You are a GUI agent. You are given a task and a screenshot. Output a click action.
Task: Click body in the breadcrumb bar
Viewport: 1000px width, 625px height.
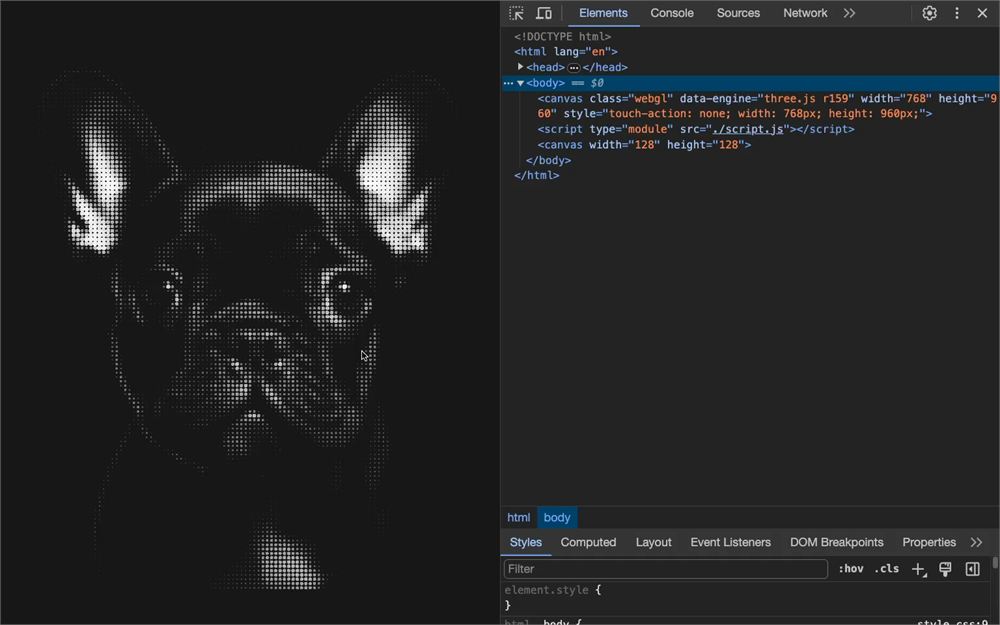557,517
